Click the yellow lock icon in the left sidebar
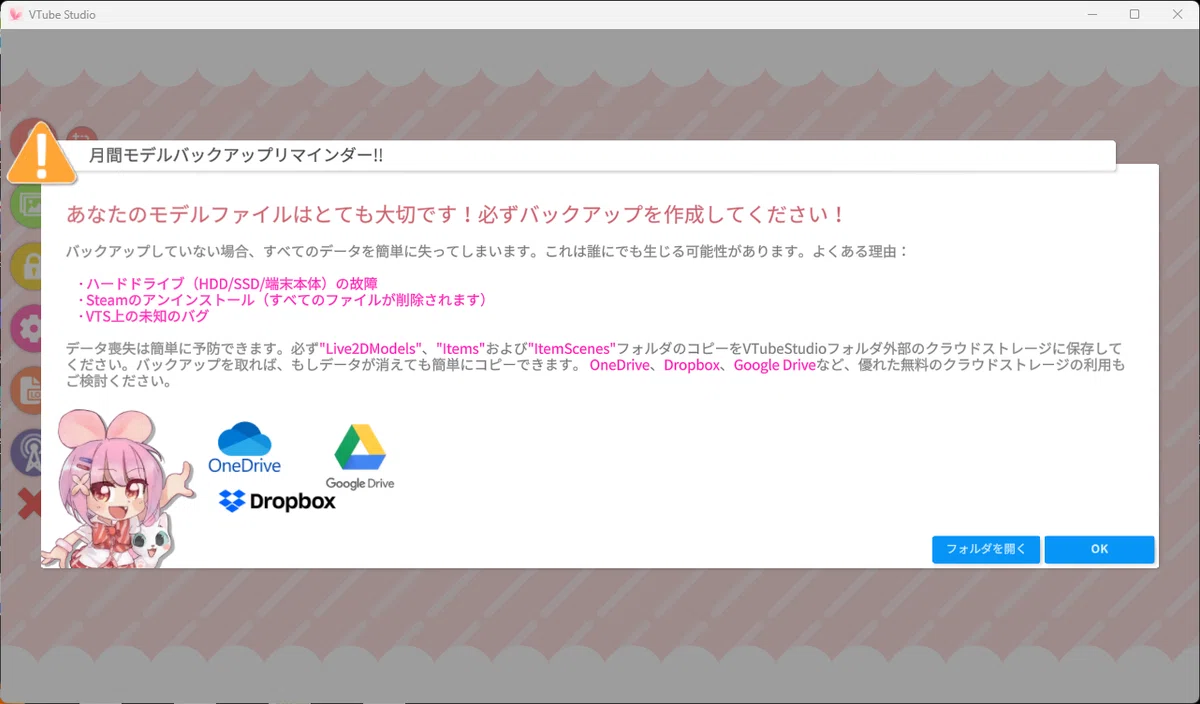The image size is (1200, 704). pyautogui.click(x=26, y=266)
